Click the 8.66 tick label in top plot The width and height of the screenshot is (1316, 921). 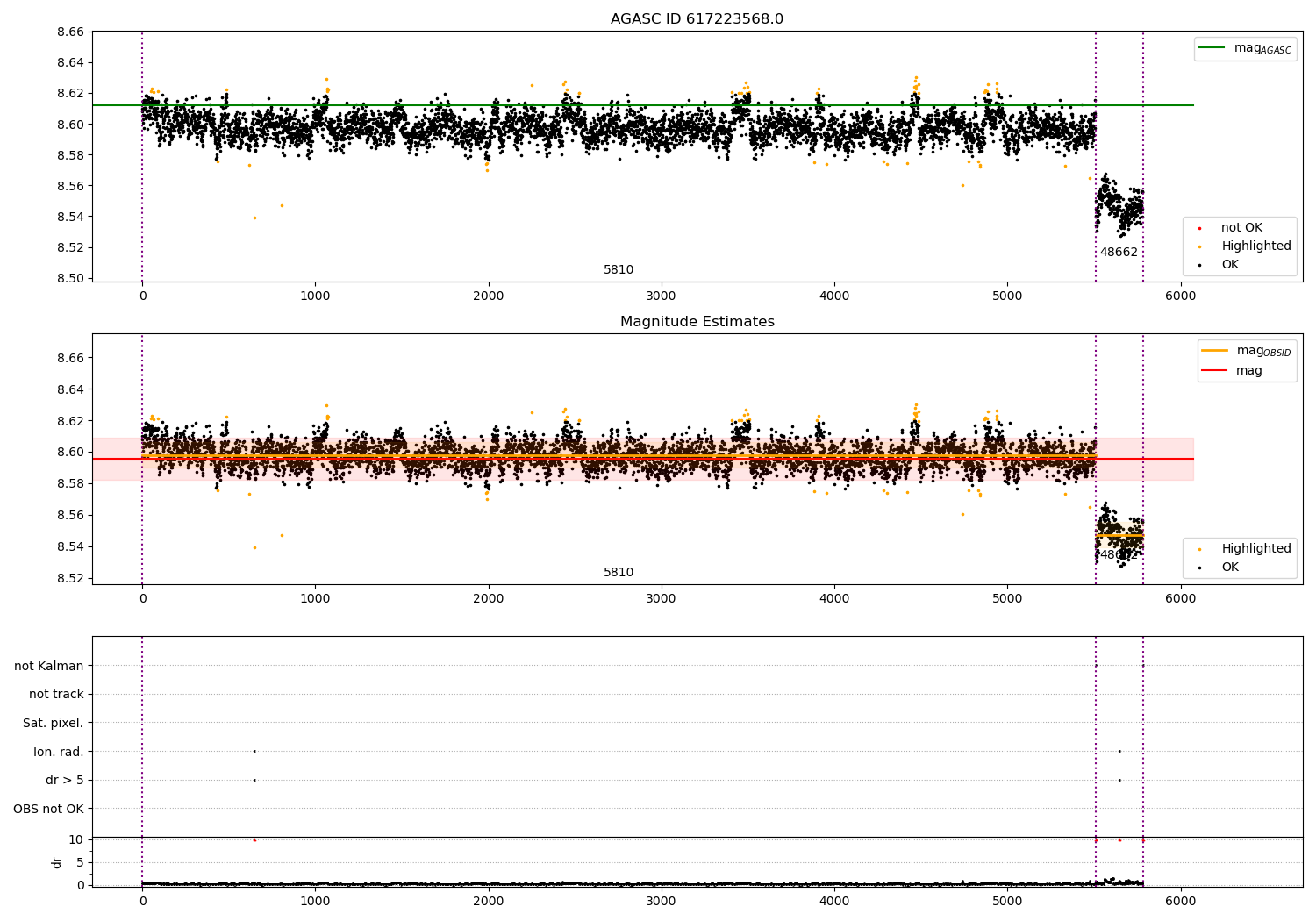[x=70, y=32]
